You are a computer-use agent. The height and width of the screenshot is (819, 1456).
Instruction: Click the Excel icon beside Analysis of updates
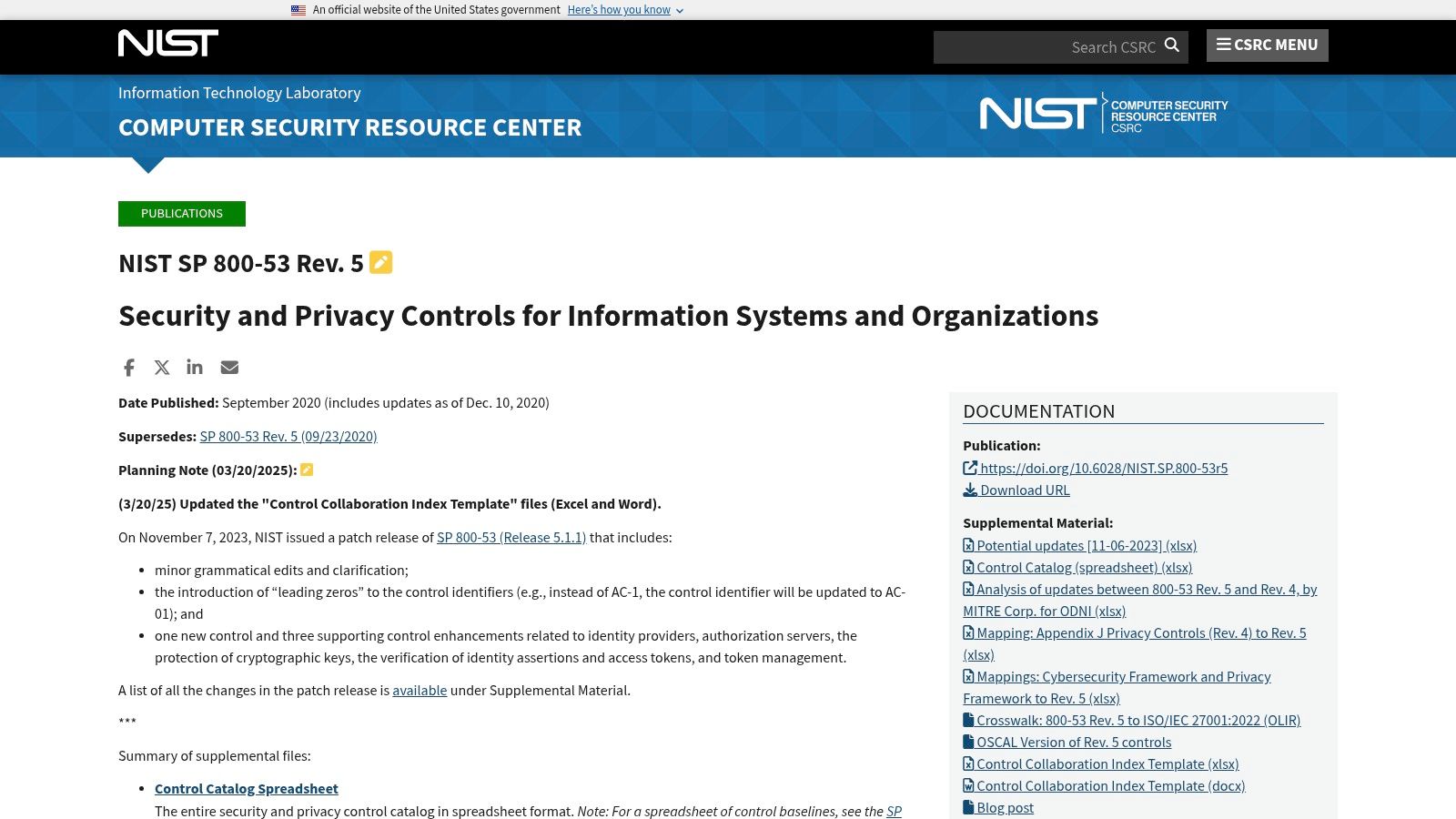[968, 589]
